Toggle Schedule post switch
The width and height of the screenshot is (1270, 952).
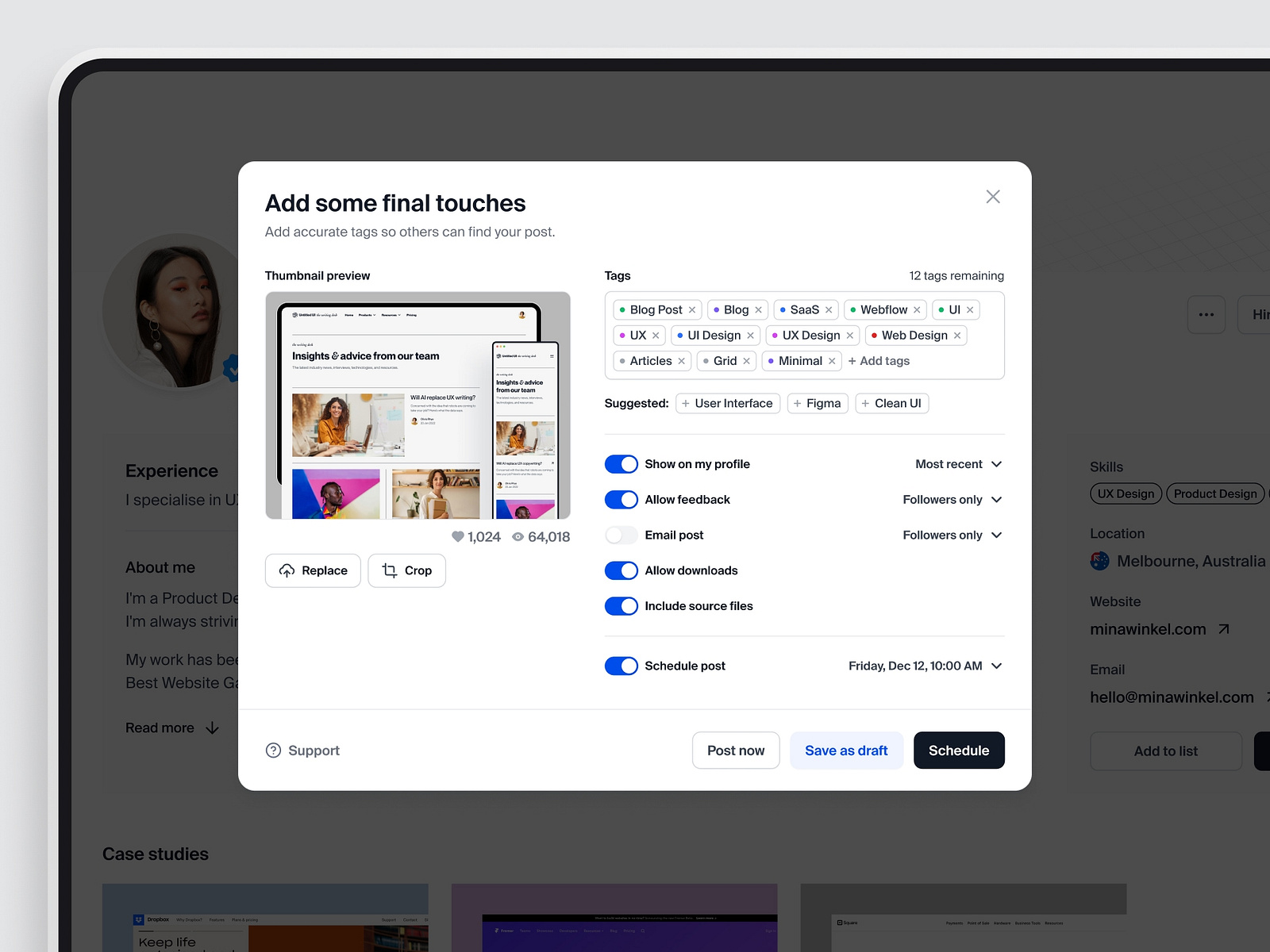click(622, 666)
